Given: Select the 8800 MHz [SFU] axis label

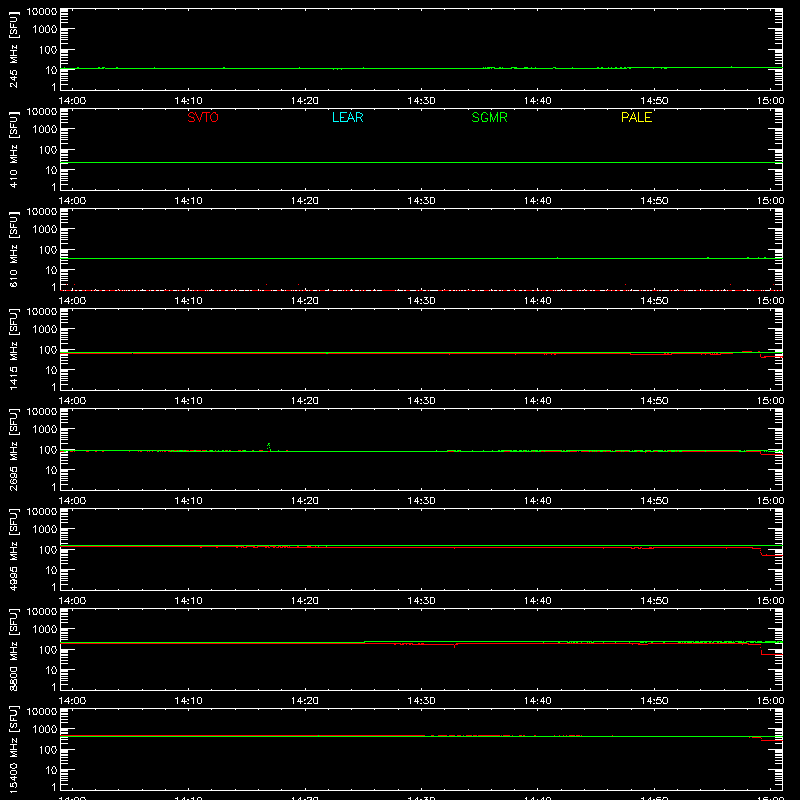Looking at the screenshot, I should tap(13, 650).
